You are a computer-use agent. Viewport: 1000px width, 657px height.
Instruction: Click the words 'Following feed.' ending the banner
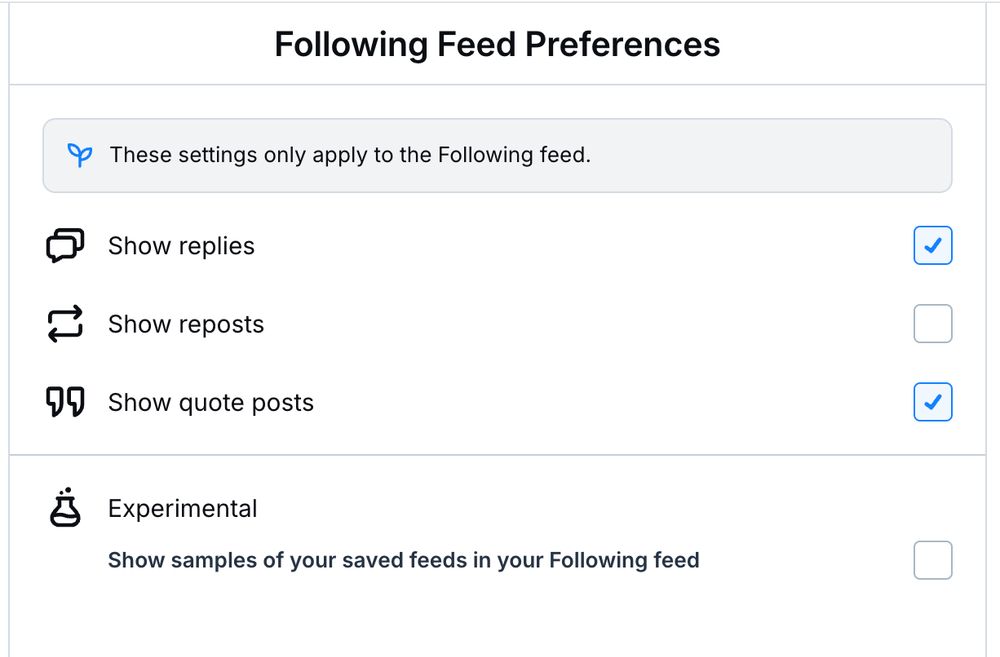514,155
